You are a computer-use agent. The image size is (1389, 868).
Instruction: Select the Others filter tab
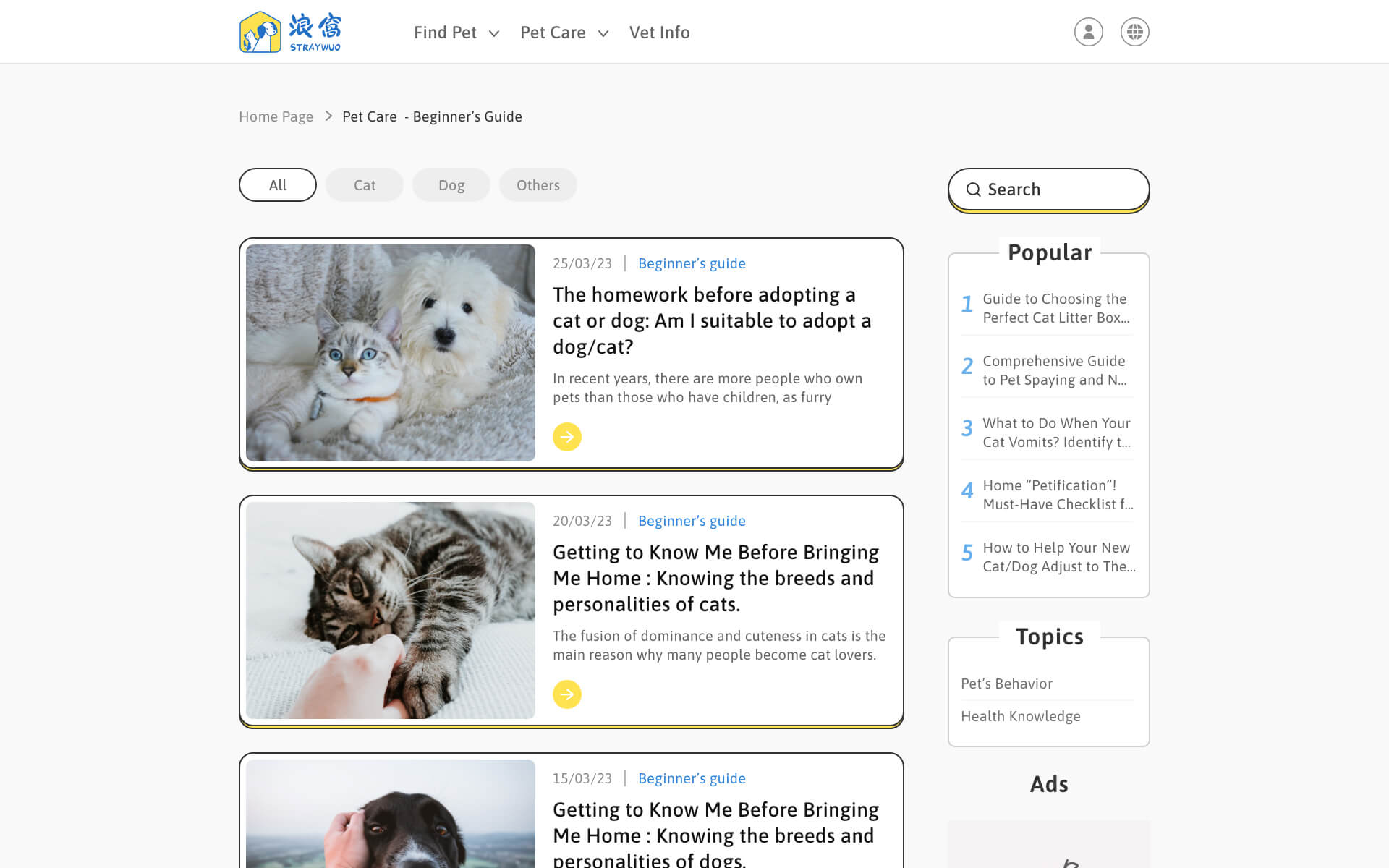(x=538, y=185)
